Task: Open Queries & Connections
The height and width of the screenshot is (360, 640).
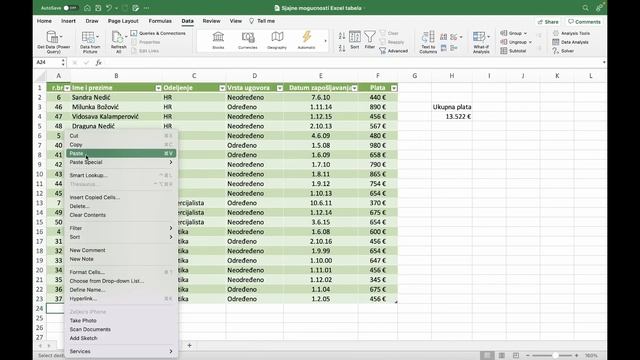Action: (158, 33)
